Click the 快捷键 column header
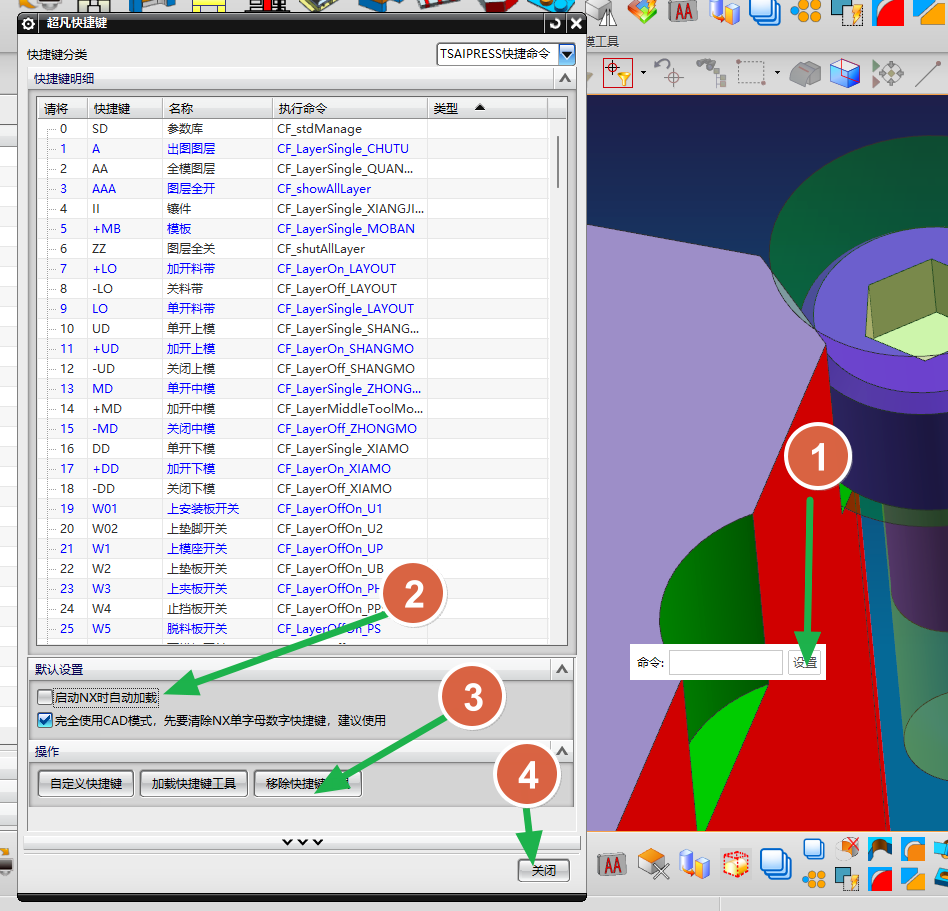The width and height of the screenshot is (948, 911). click(125, 108)
